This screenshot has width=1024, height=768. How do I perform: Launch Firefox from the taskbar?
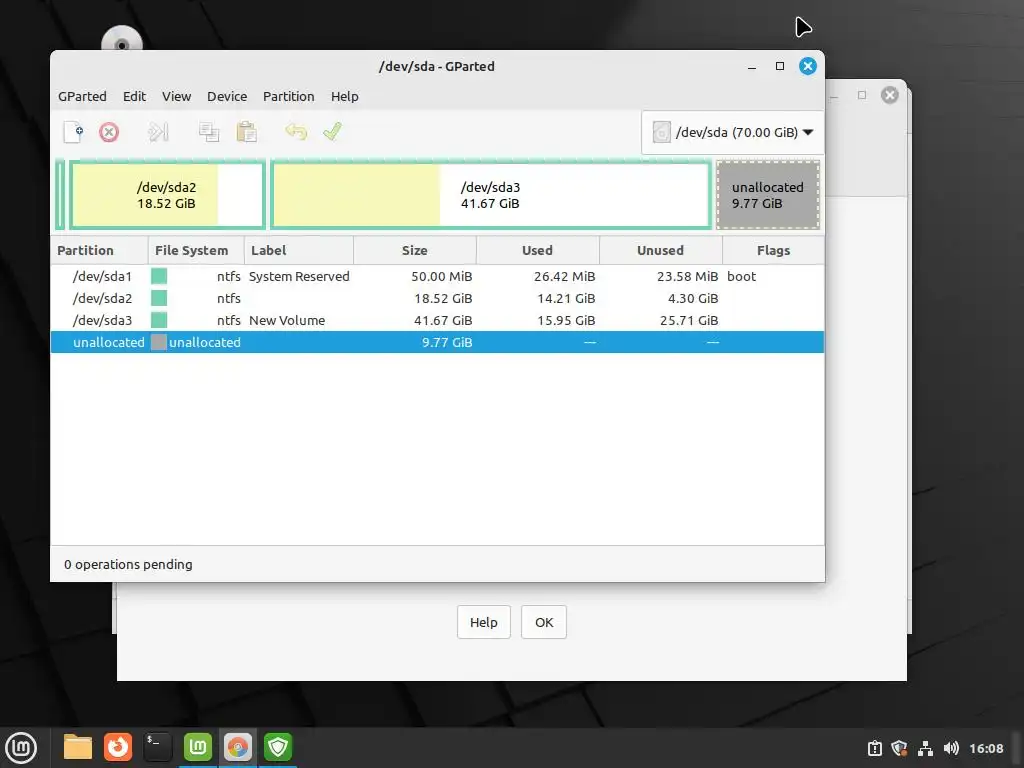coord(118,747)
